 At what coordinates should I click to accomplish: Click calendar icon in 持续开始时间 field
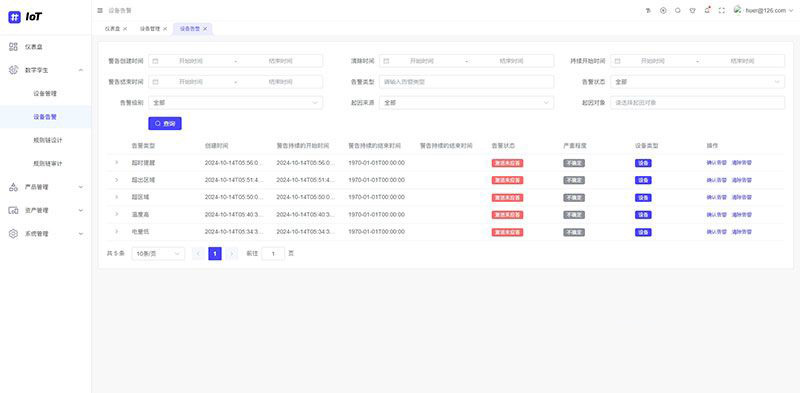pyautogui.click(x=617, y=61)
